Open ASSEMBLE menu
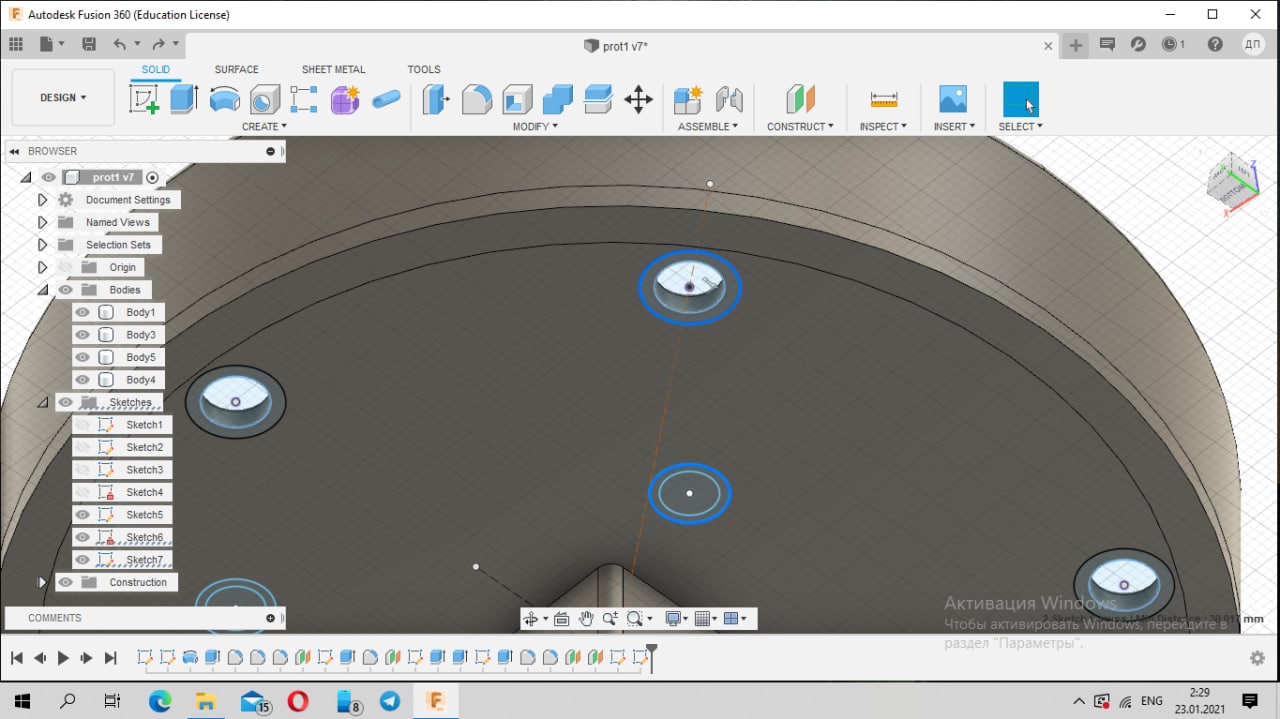Screen dimensions: 1280x719 click(x=708, y=127)
